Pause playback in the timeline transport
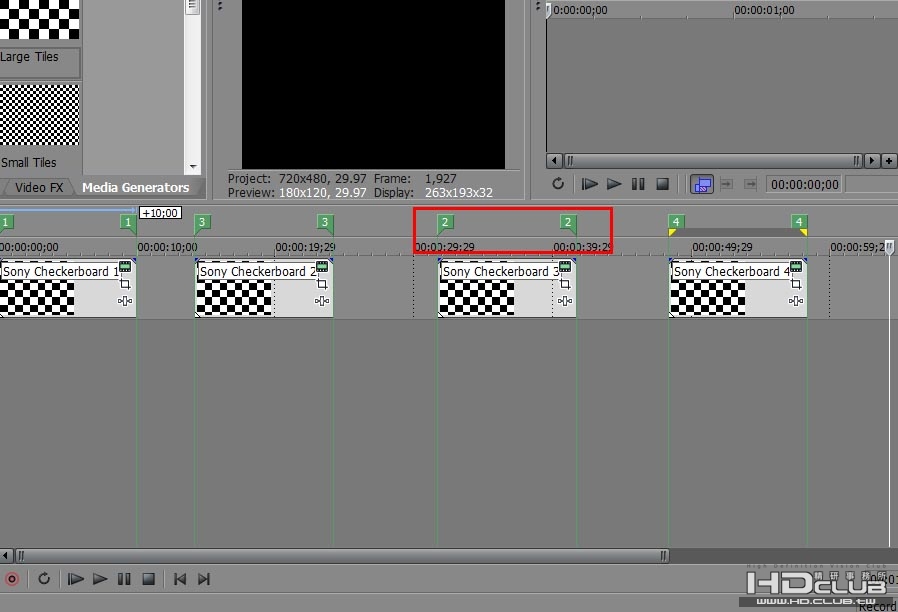 (x=124, y=579)
